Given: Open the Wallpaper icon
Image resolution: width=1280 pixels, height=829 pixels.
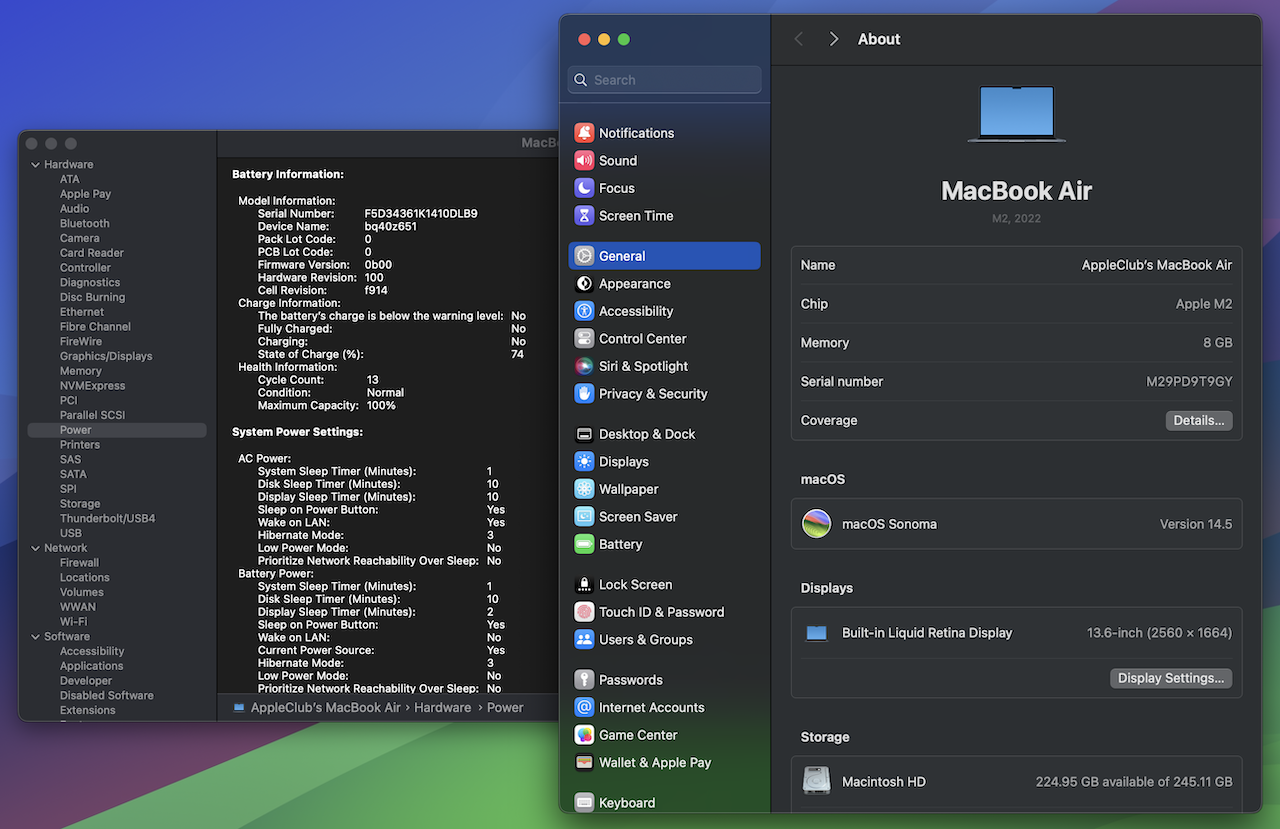Looking at the screenshot, I should pos(584,489).
